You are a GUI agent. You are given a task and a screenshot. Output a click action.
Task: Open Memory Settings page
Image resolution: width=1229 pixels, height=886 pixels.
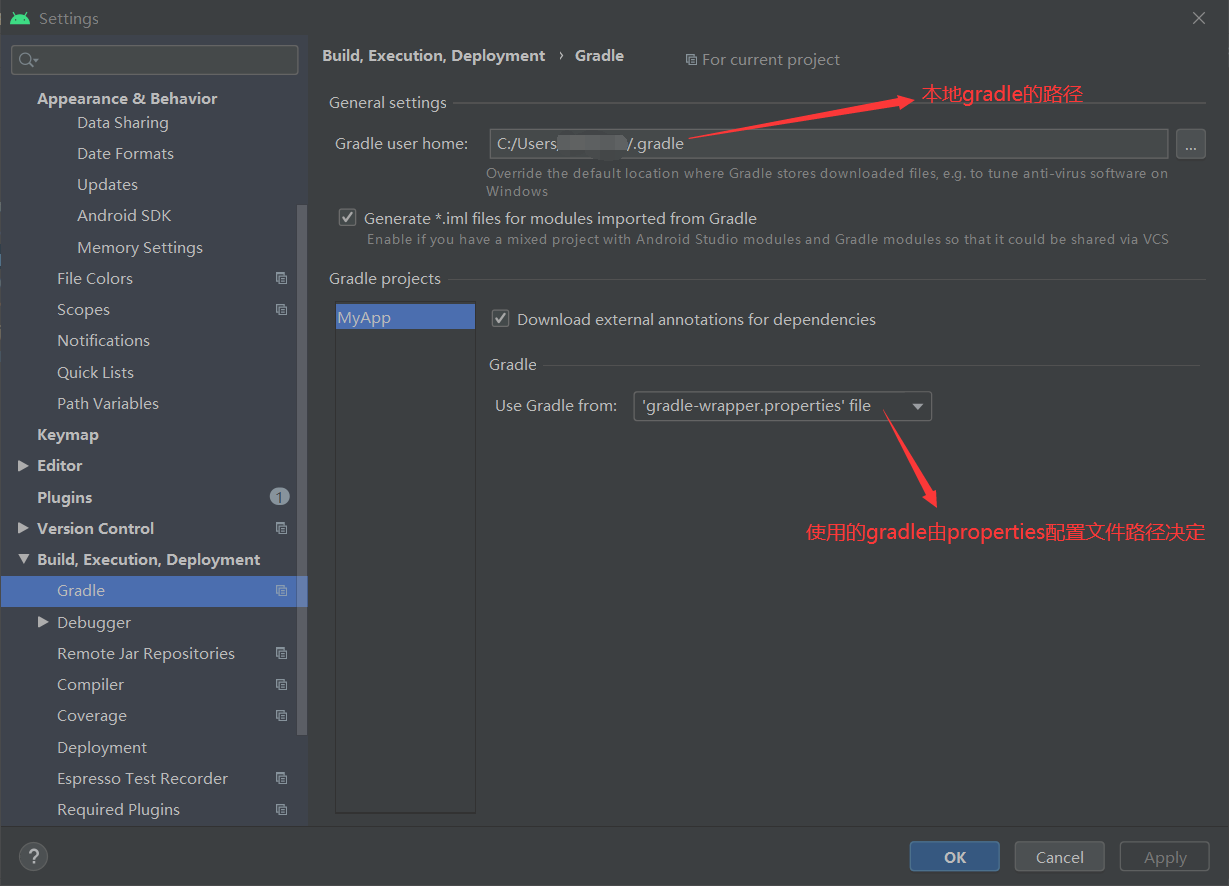coord(140,247)
